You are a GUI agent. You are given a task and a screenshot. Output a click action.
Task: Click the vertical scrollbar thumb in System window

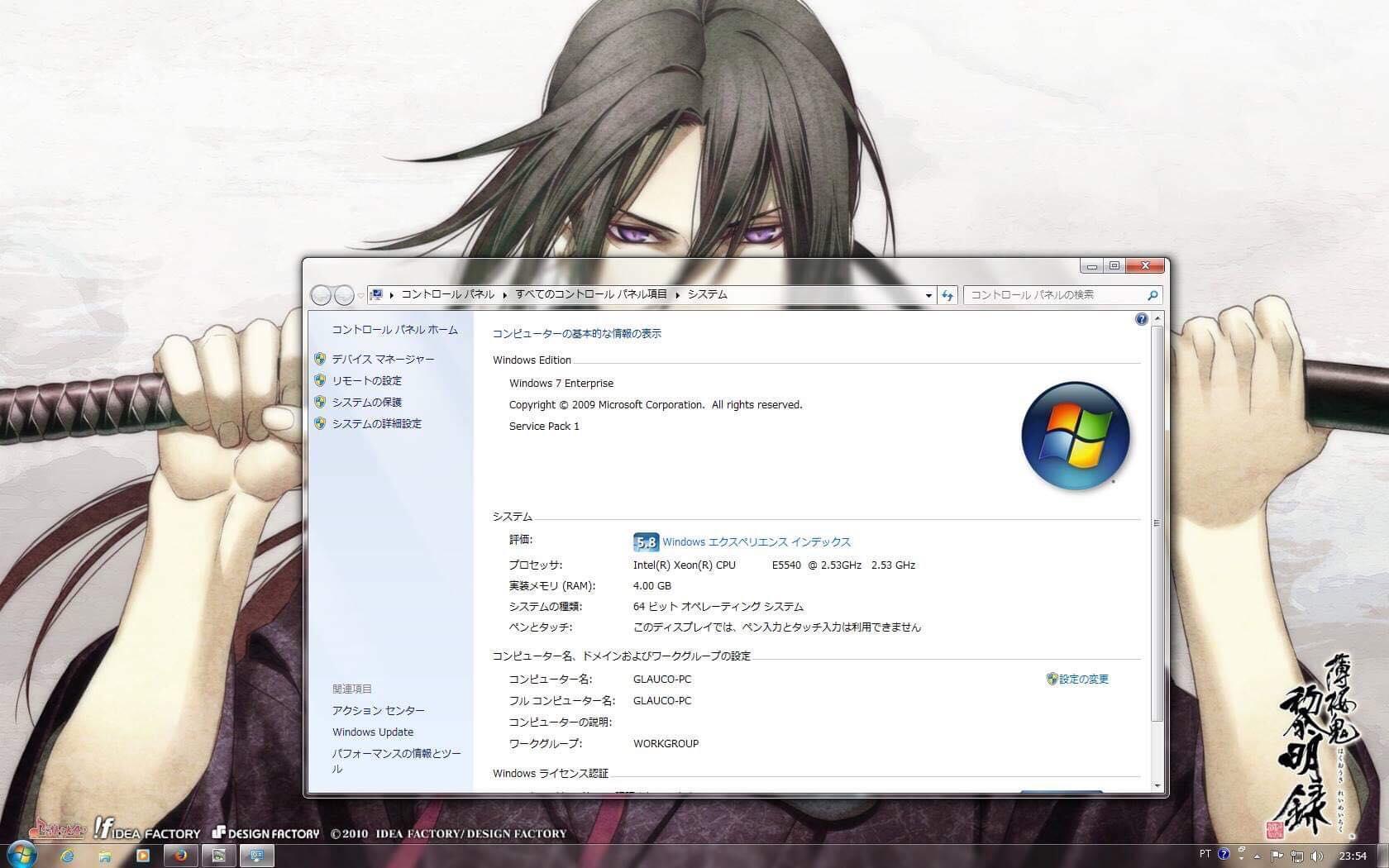click(1157, 523)
